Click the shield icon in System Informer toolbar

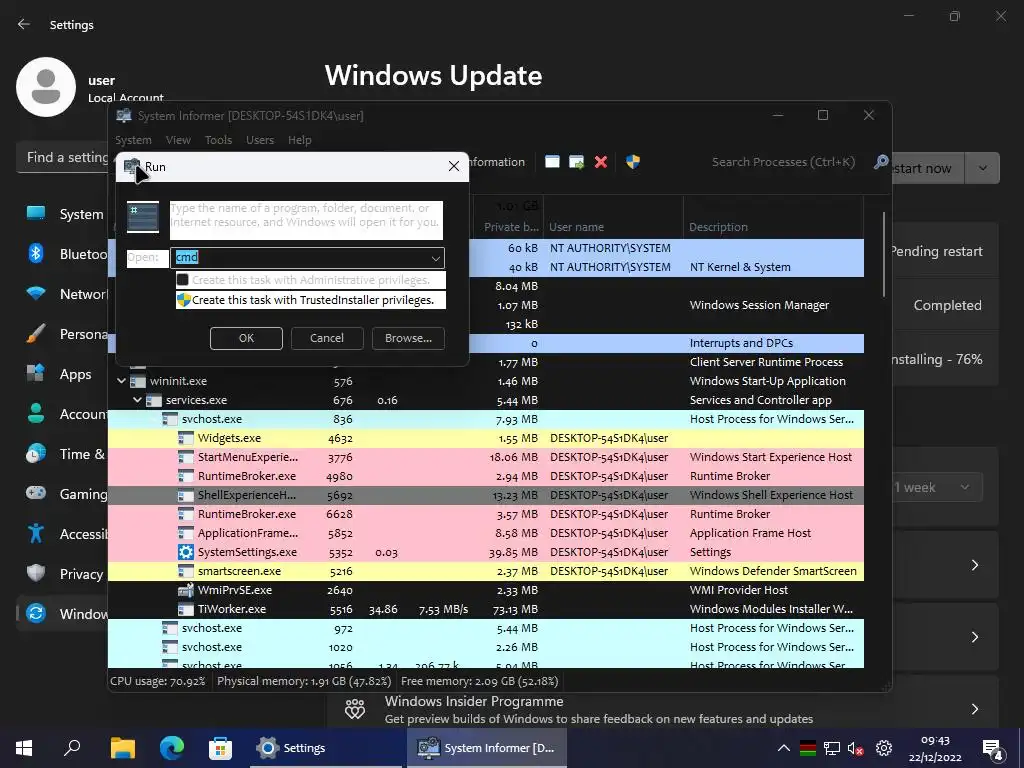tap(633, 161)
